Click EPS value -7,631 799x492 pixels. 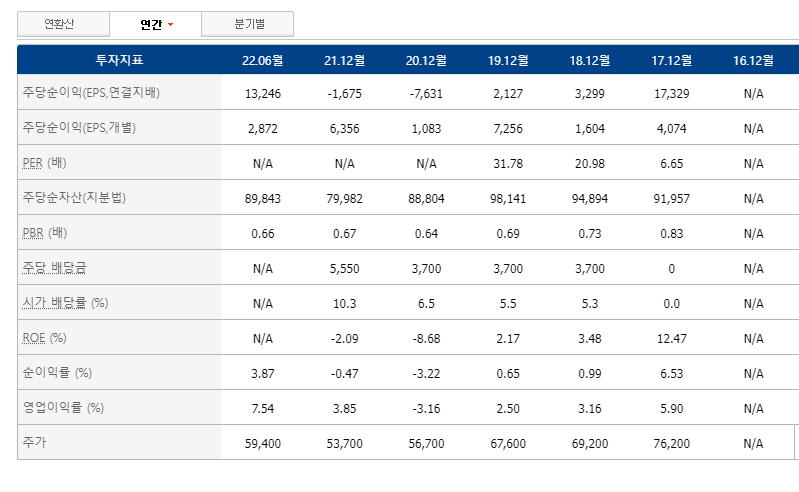[x=426, y=94]
